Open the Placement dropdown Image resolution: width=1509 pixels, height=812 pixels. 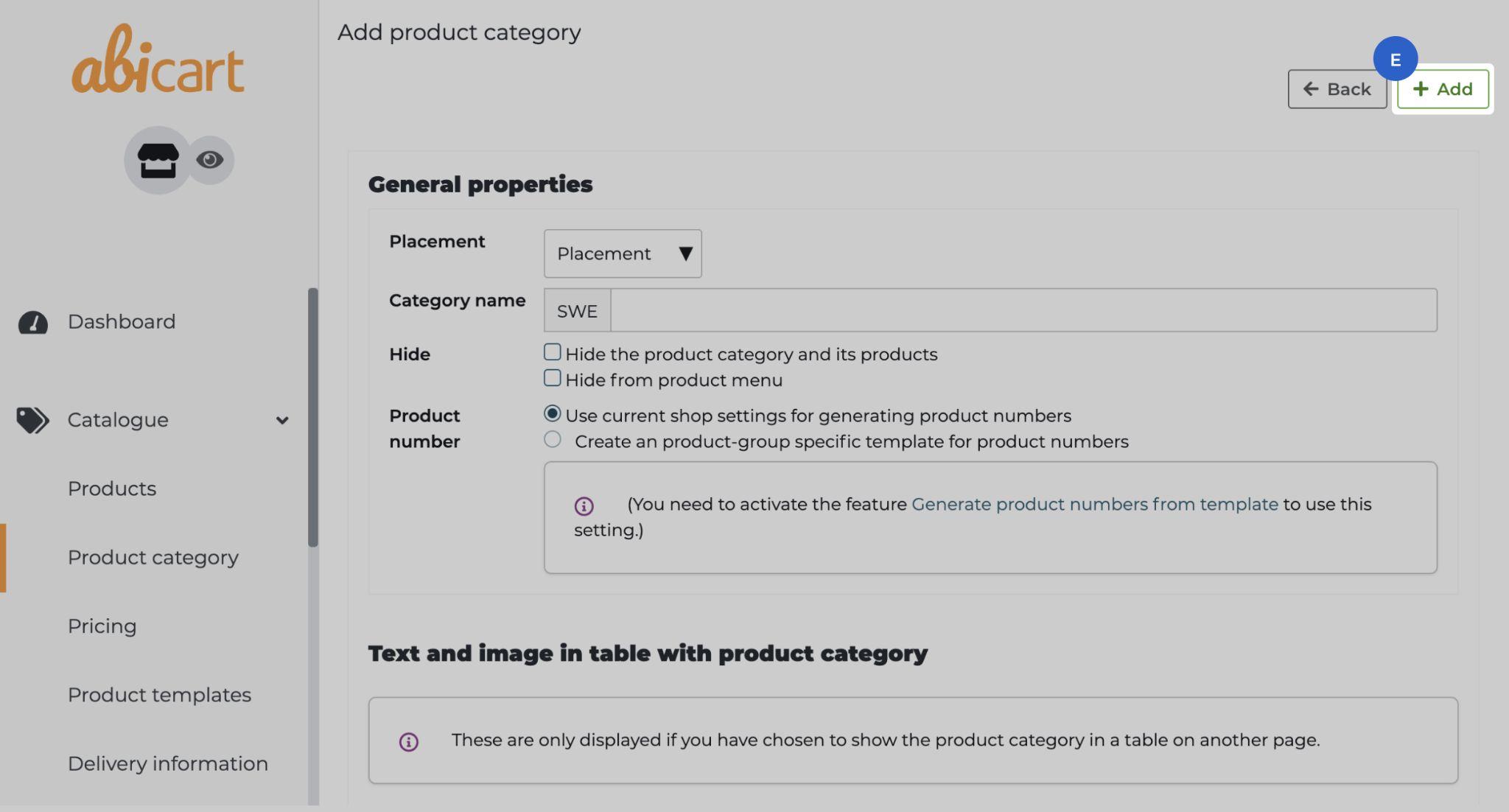pos(623,253)
